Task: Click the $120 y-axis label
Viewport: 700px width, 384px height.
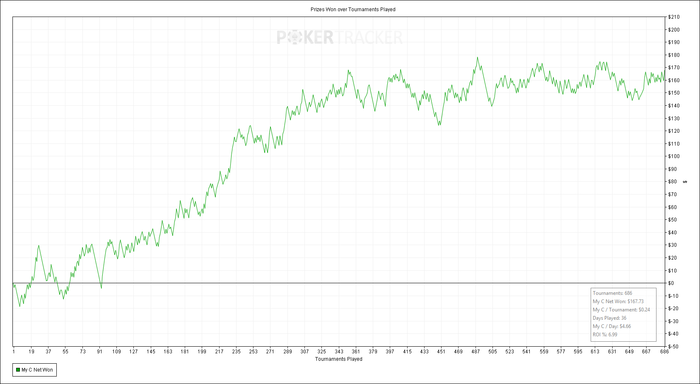Action: [674, 131]
